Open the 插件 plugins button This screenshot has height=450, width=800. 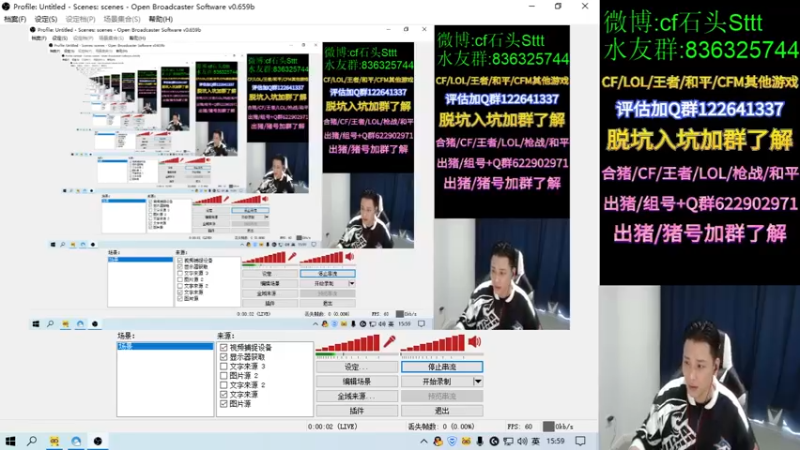pyautogui.click(x=357, y=411)
